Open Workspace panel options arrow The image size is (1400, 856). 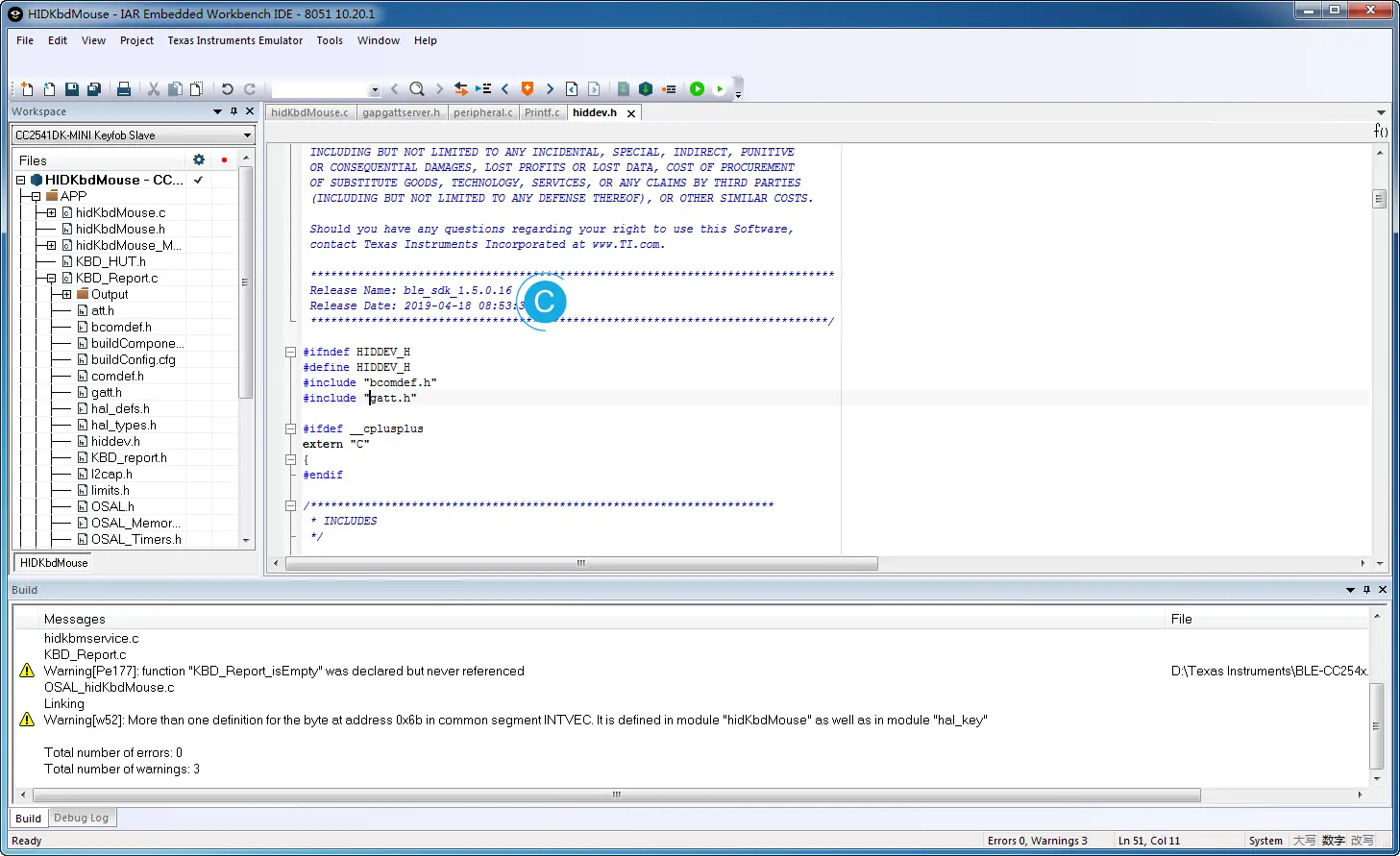[x=217, y=111]
